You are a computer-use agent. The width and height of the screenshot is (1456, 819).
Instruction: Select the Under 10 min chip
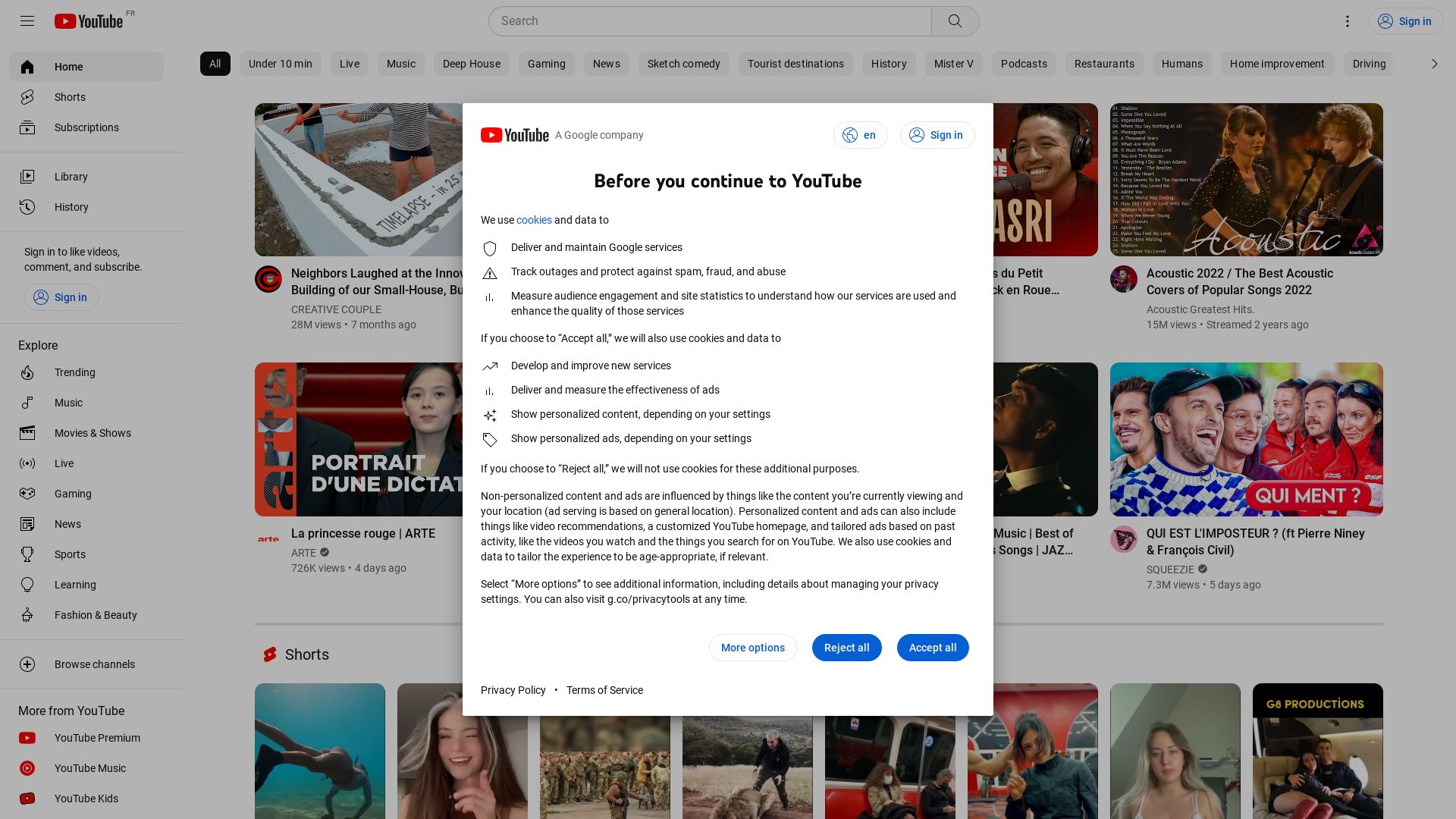281,64
